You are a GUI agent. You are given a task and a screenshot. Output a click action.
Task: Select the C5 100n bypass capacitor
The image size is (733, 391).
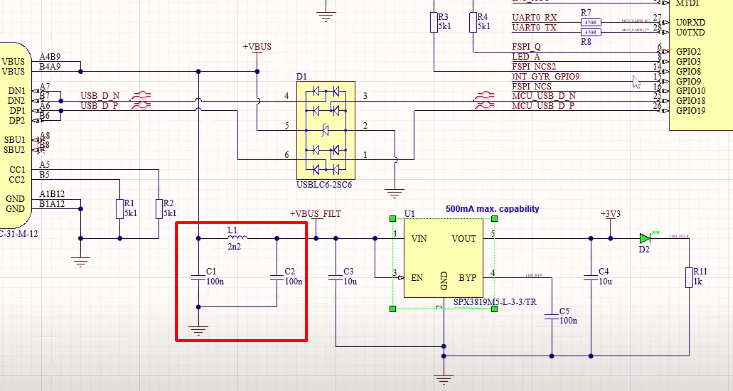click(552, 317)
